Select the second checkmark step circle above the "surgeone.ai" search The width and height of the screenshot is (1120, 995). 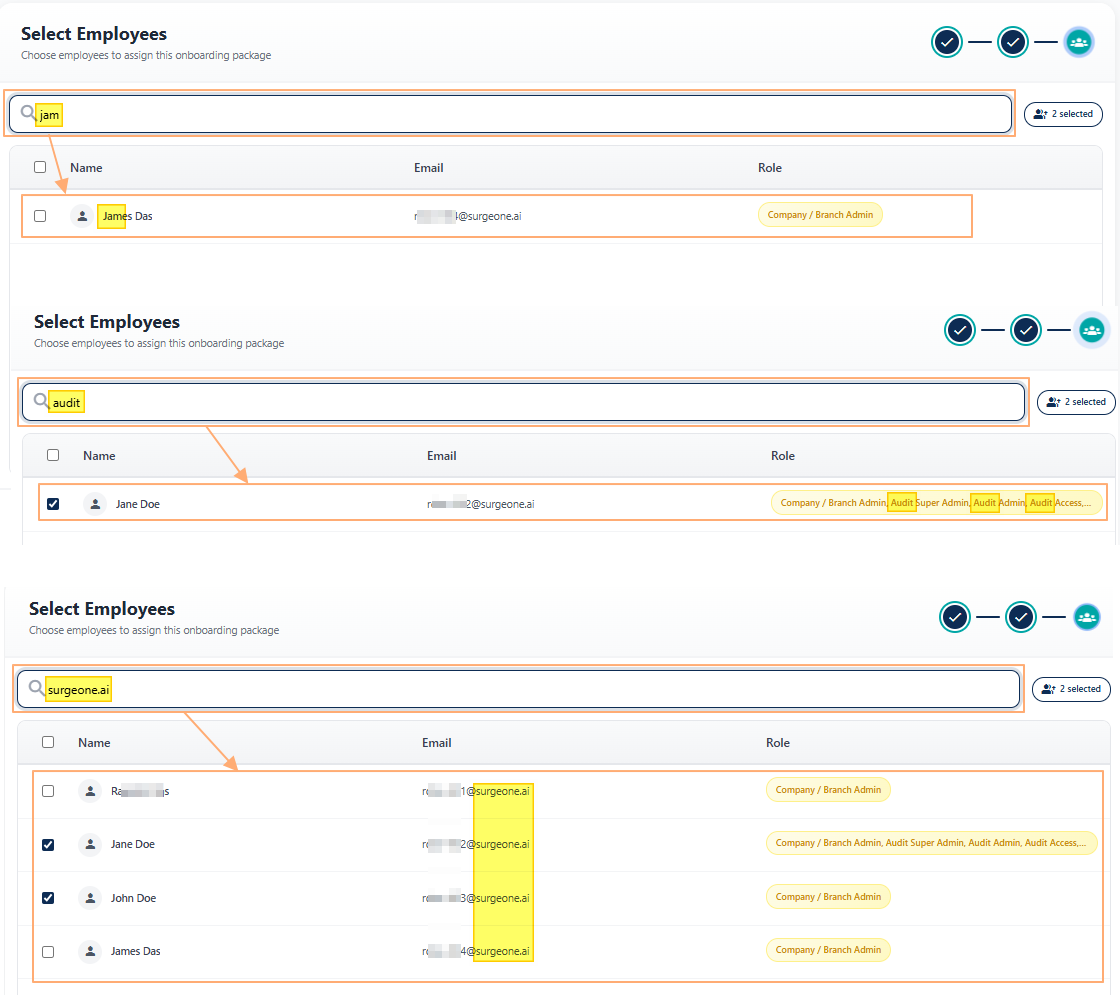(x=1020, y=617)
